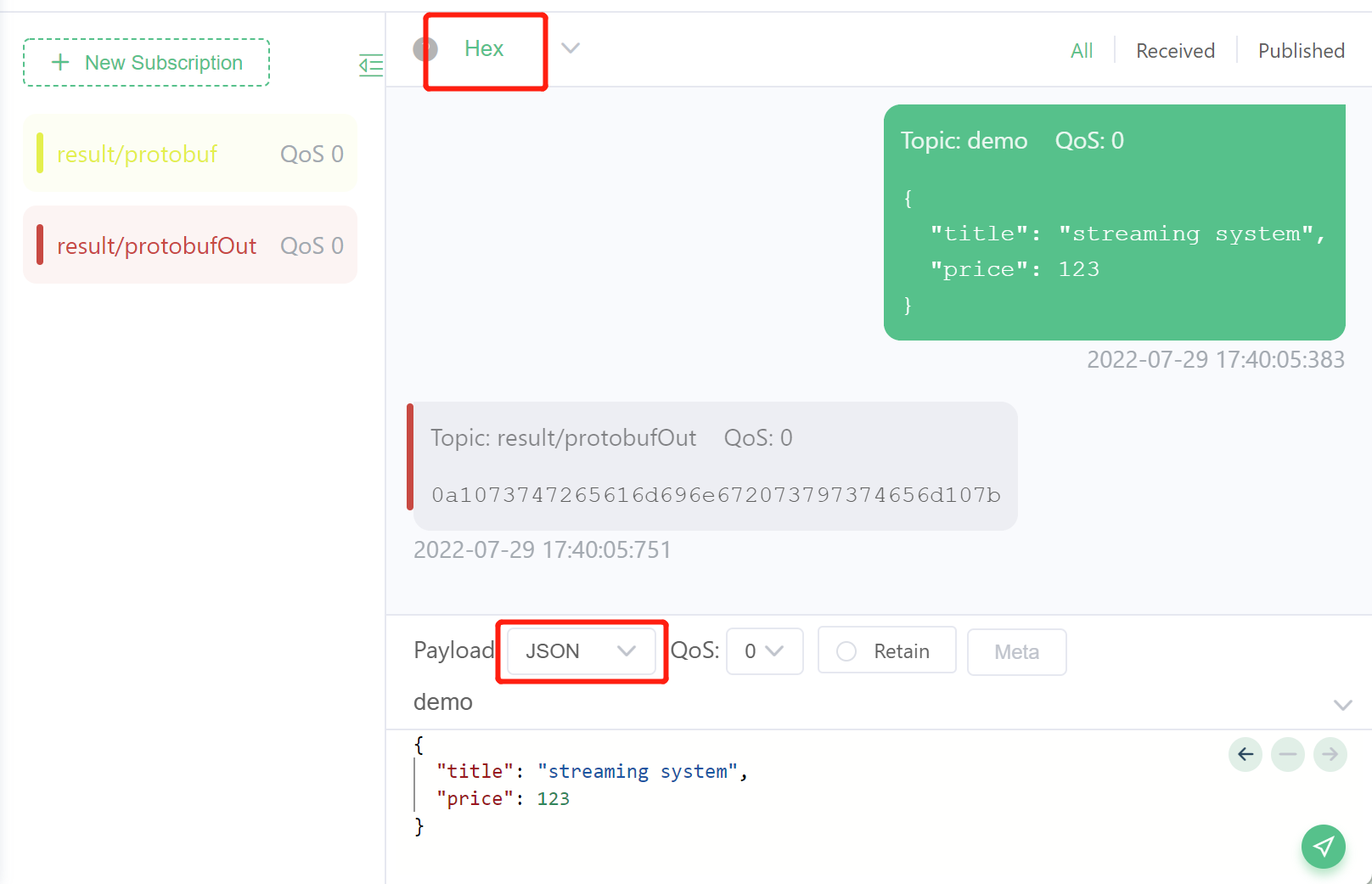Click the plus icon in New Subscription
Image resolution: width=1372 pixels, height=884 pixels.
click(x=60, y=62)
